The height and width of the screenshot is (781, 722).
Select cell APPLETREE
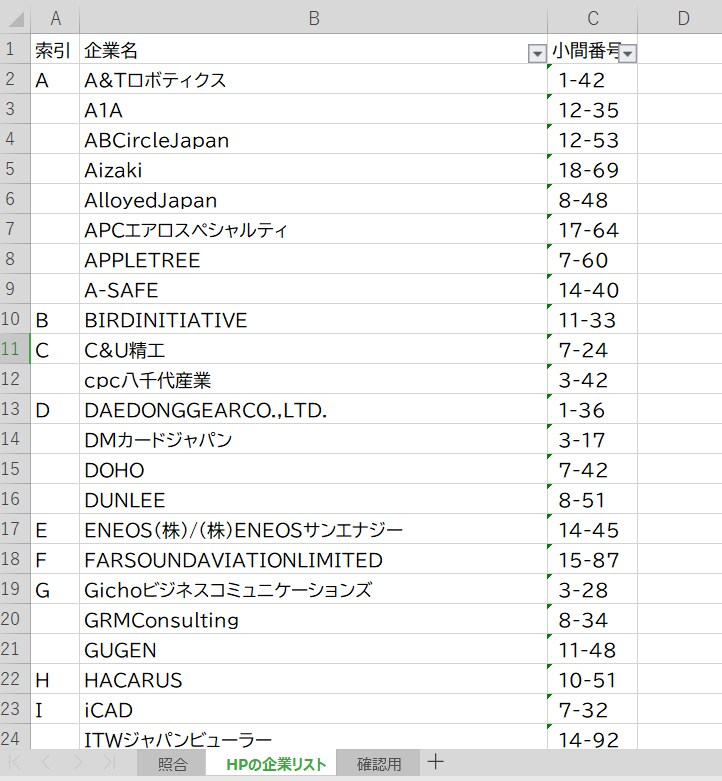[x=314, y=259]
